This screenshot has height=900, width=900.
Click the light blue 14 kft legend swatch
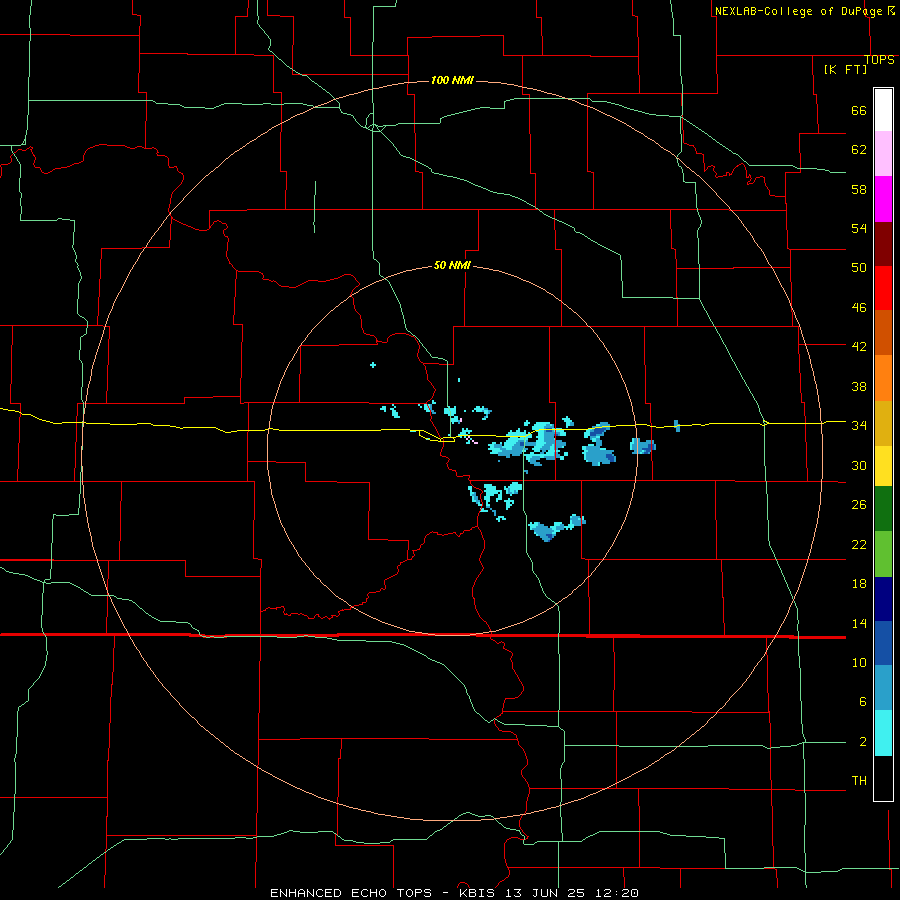(x=883, y=688)
